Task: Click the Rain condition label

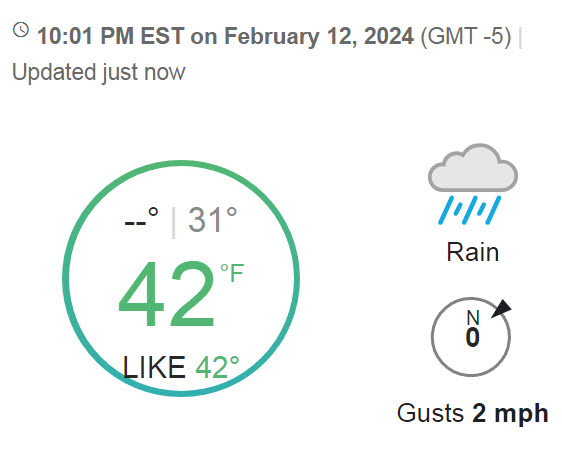Action: (472, 252)
